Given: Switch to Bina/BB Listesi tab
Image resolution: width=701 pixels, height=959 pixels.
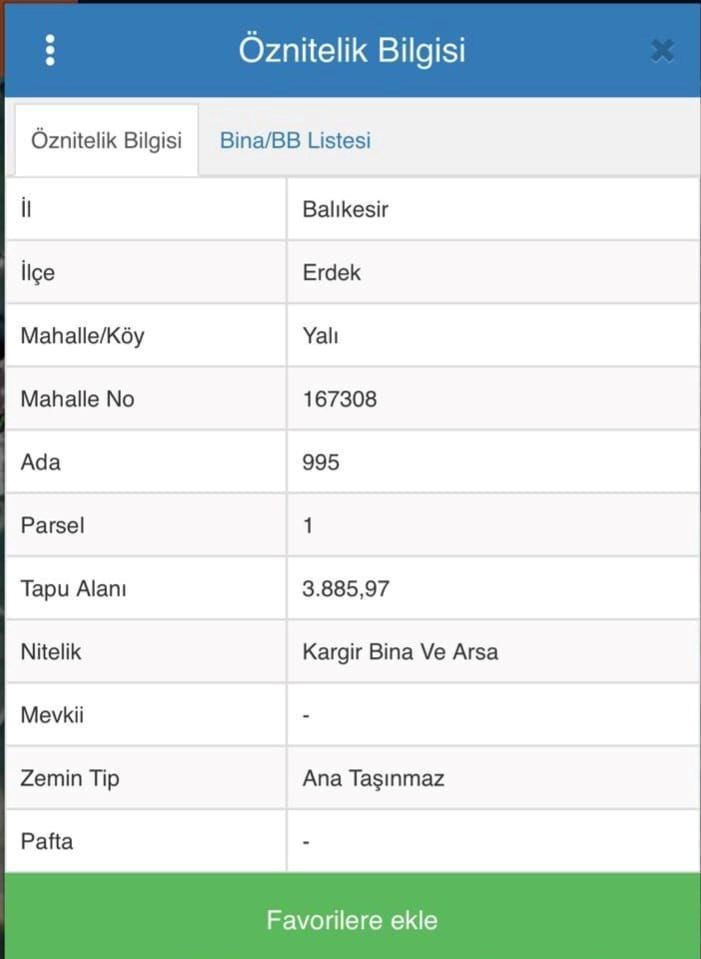Looking at the screenshot, I should (295, 140).
